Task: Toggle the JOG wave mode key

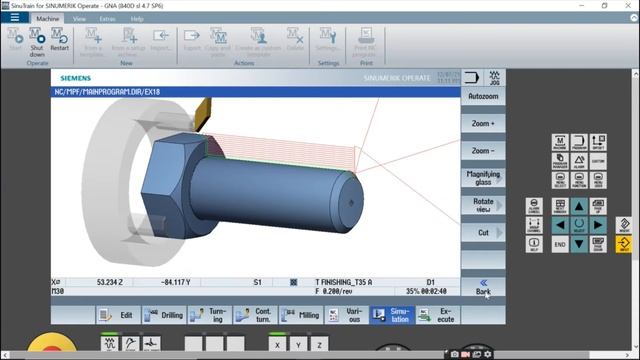Action: (x=109, y=344)
